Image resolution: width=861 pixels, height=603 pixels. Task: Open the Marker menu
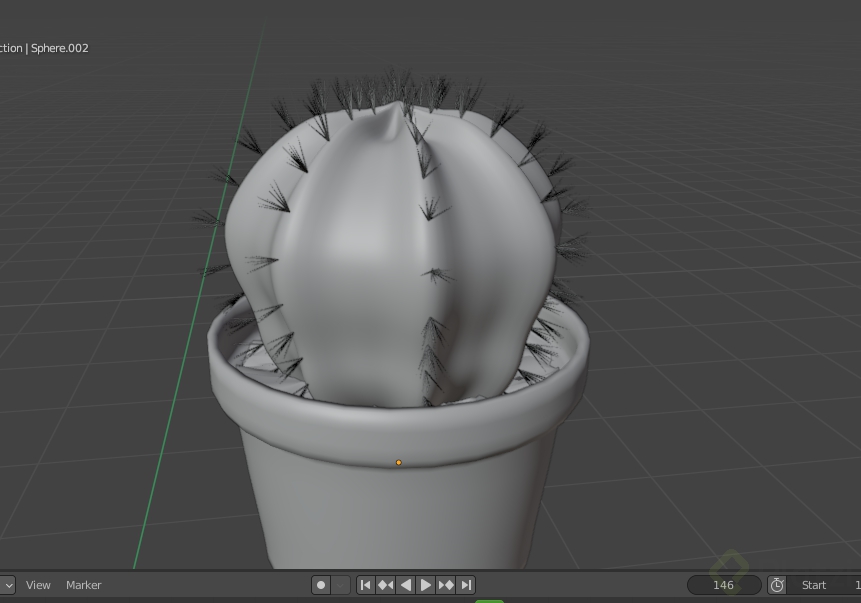point(83,585)
